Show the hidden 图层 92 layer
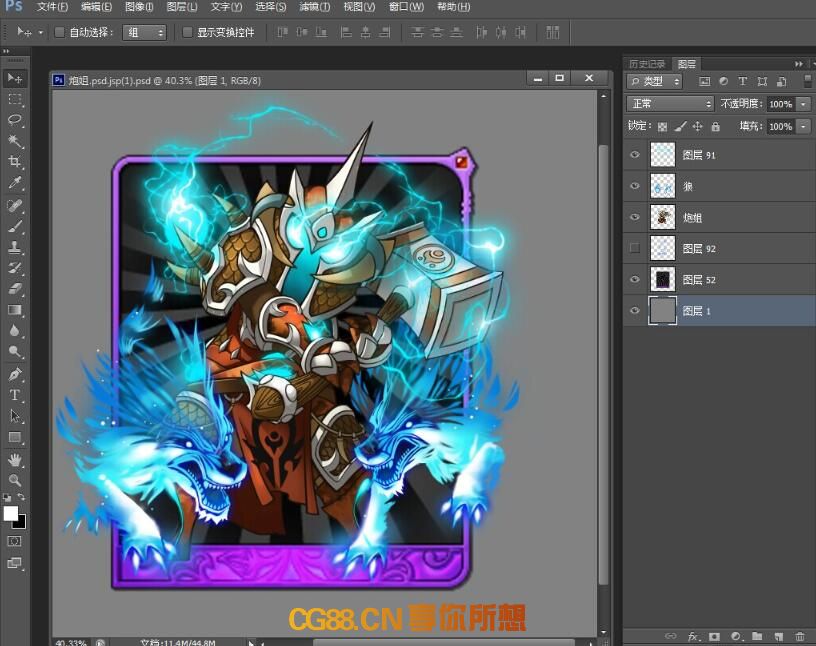816x646 pixels. tap(635, 248)
